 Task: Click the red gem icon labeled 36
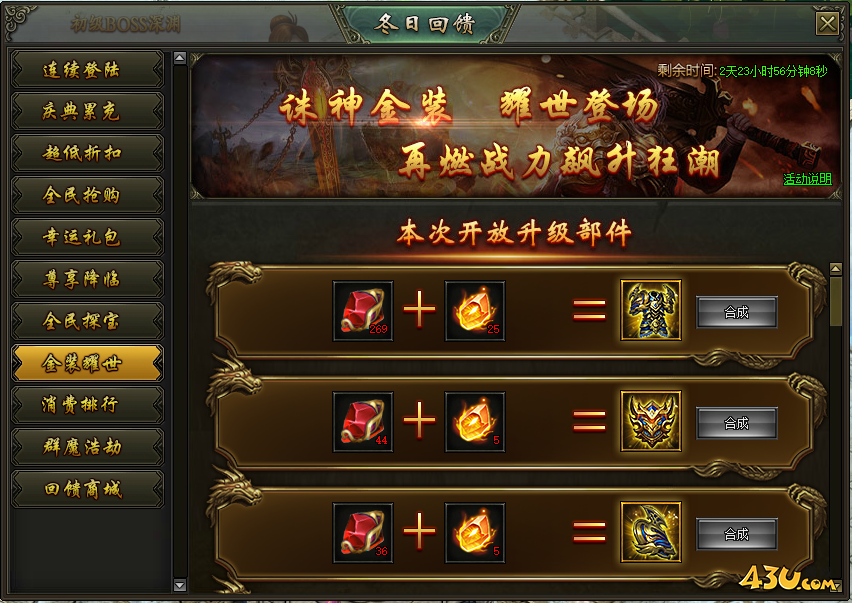tap(363, 532)
